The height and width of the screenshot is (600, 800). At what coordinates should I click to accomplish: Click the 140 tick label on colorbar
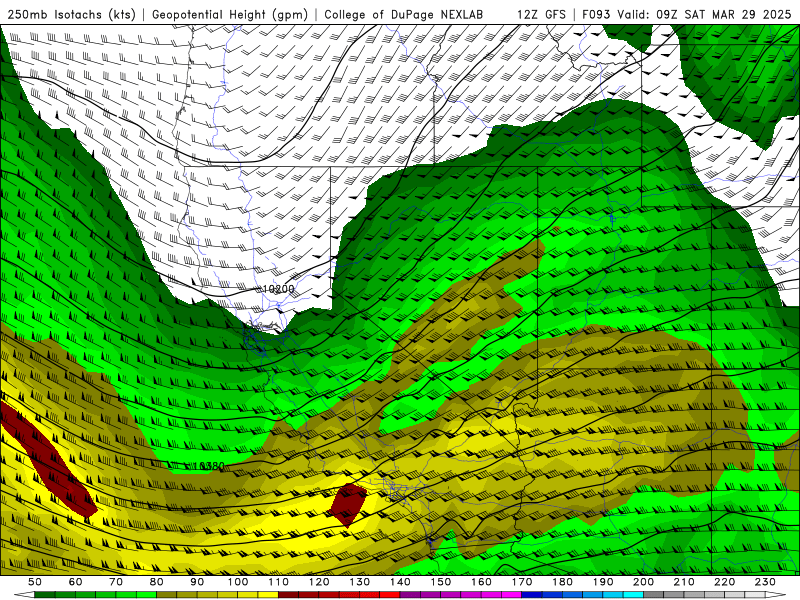400,582
